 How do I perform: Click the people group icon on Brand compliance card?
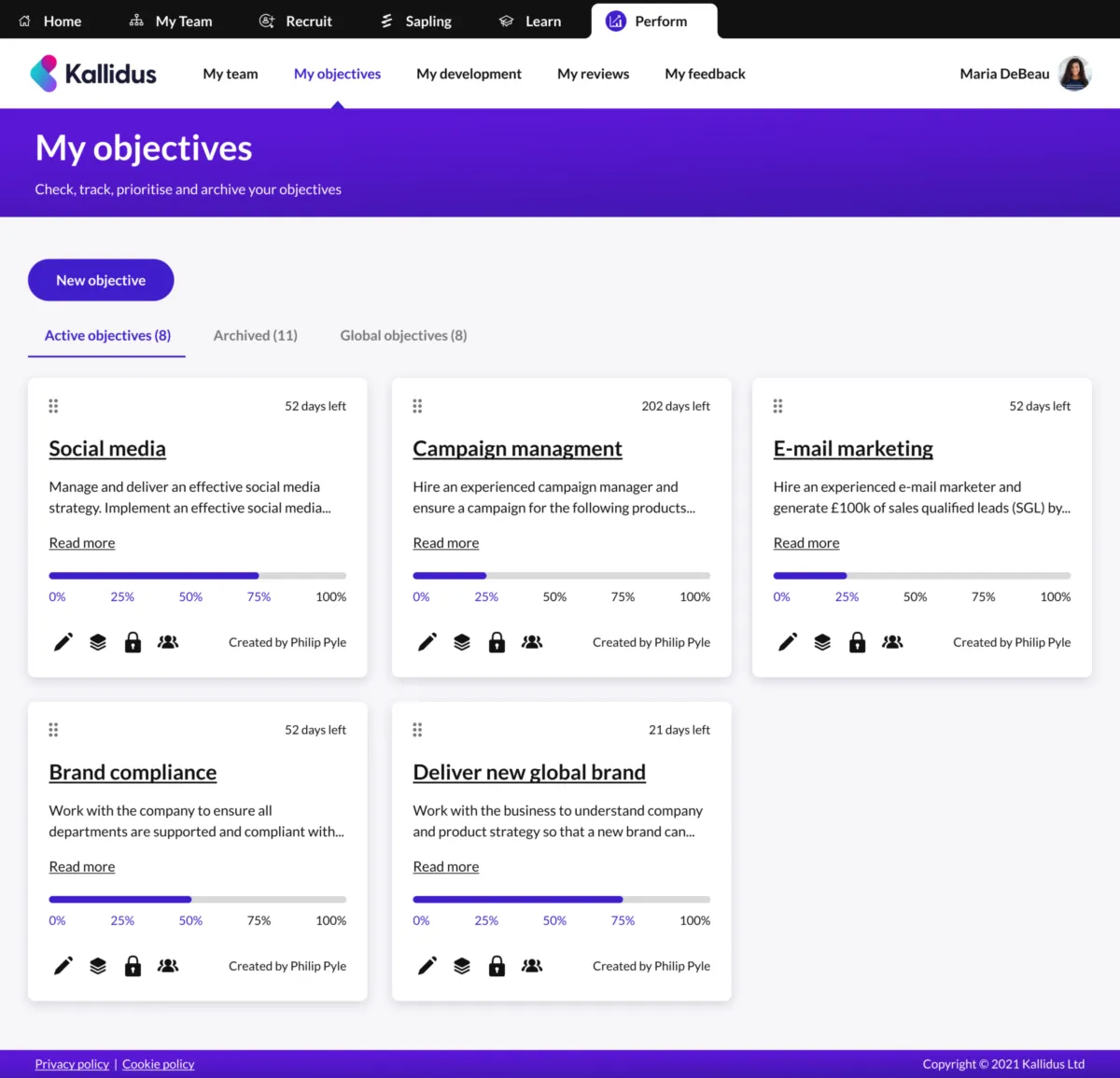click(168, 966)
